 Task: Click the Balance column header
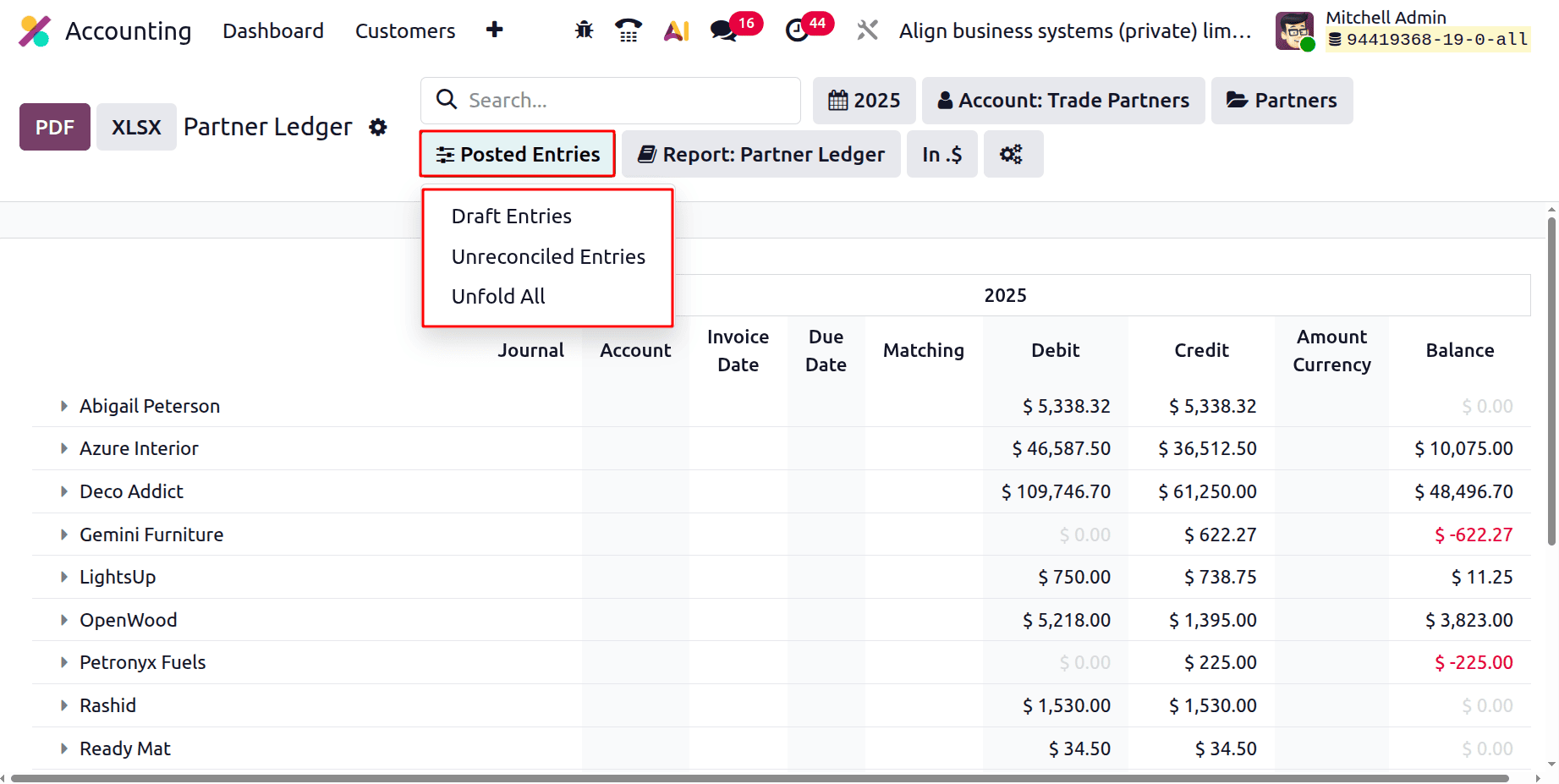(x=1460, y=351)
